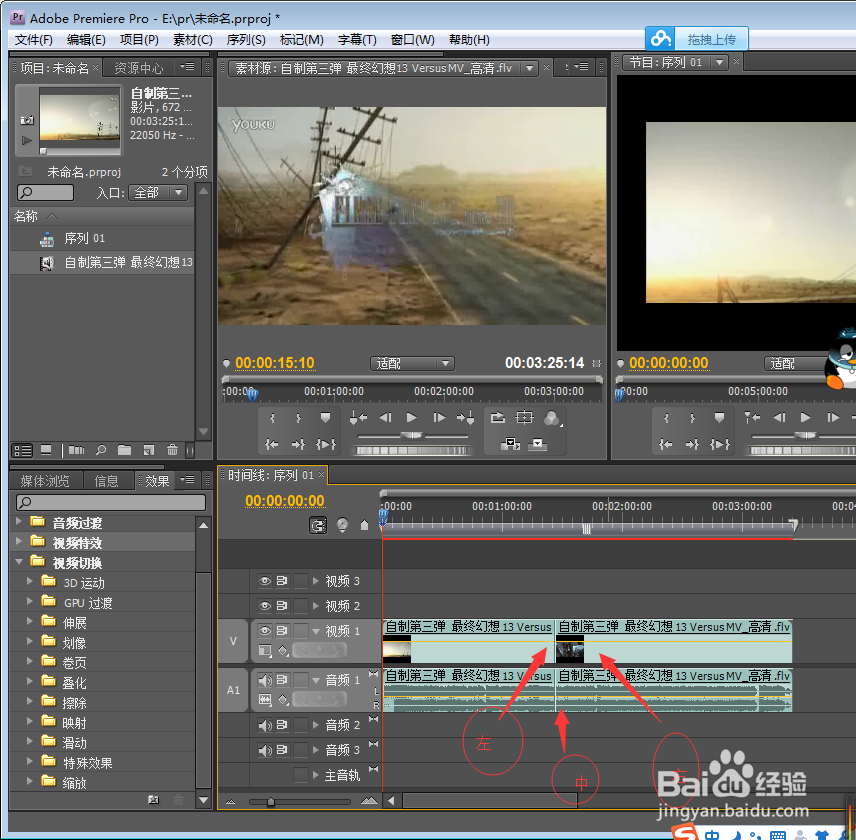Click New Item icon in project panel

(x=148, y=450)
